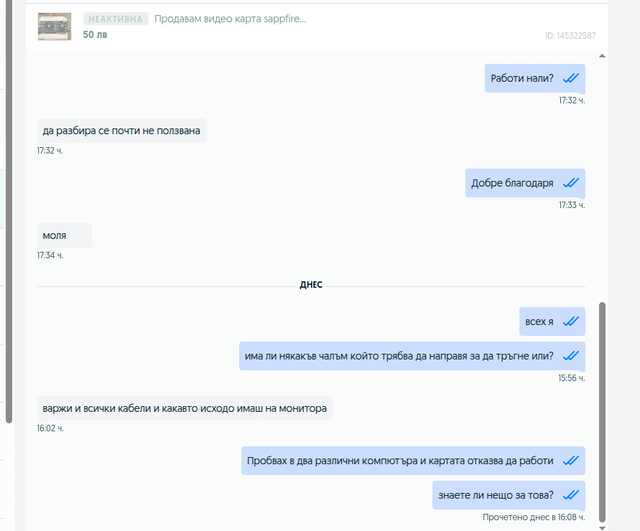Click the НЕАКТИВНА status badge
The width and height of the screenshot is (640, 531).
(116, 19)
